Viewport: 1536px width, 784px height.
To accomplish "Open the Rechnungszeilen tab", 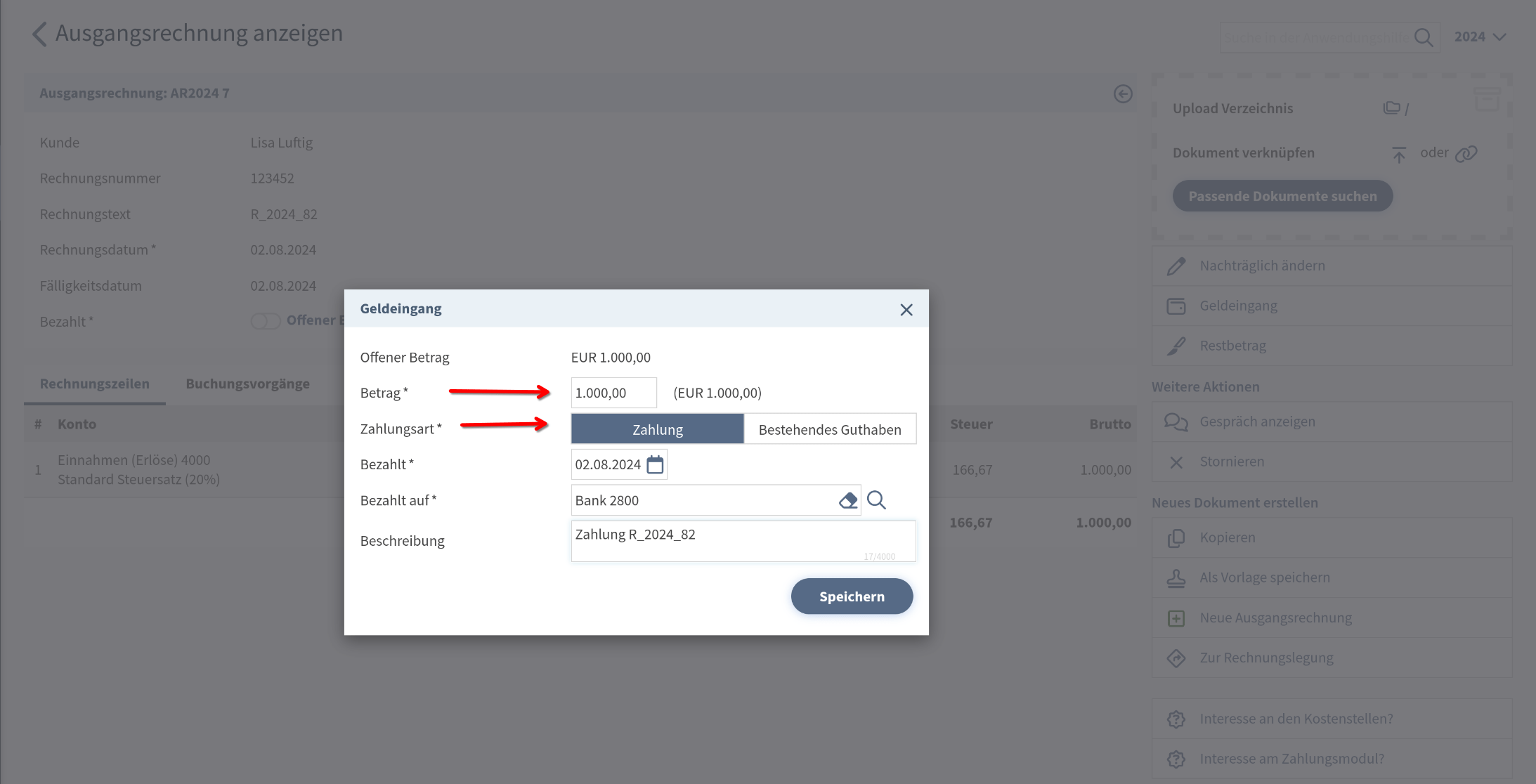I will pos(95,384).
